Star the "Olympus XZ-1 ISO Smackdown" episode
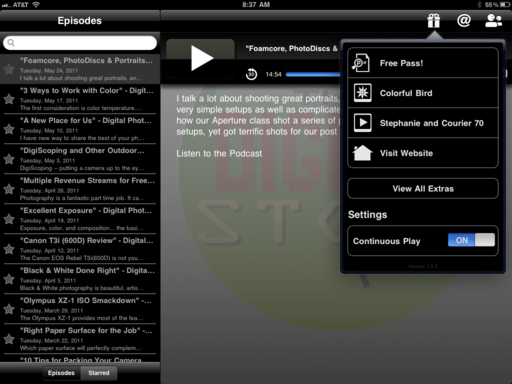 [9, 309]
